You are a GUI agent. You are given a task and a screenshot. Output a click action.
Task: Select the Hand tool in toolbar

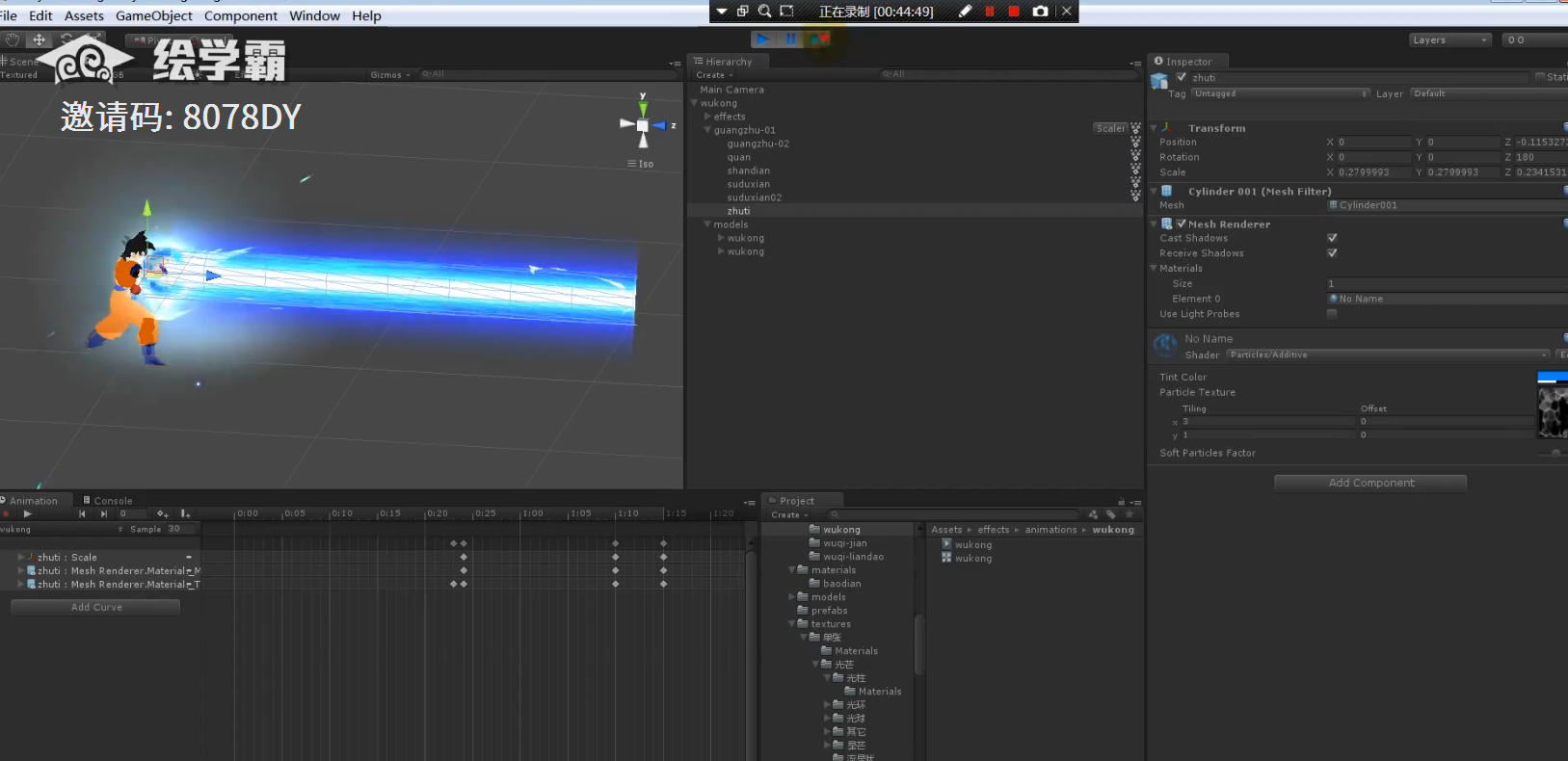click(x=13, y=39)
